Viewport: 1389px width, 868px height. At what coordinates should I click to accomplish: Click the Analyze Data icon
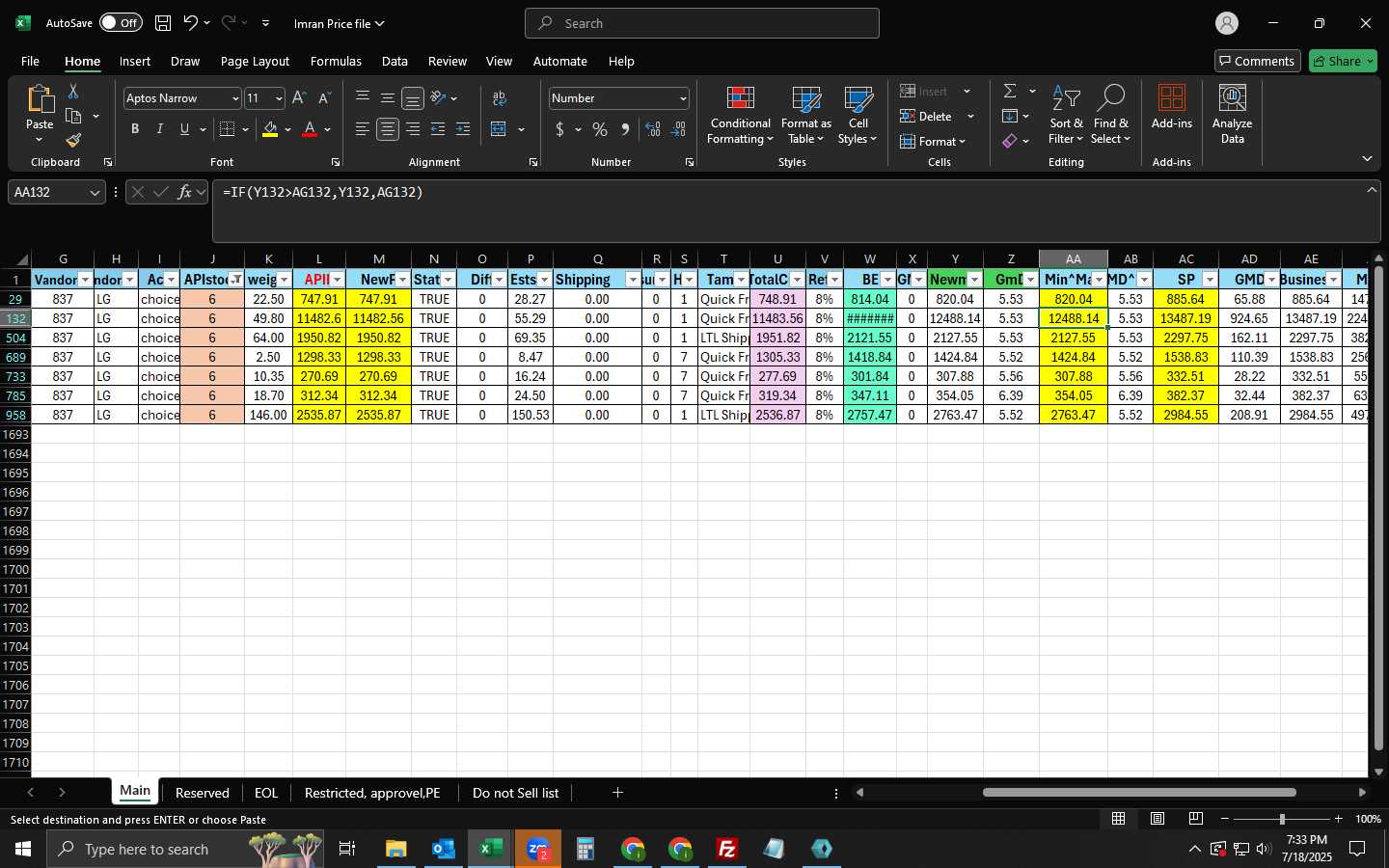click(x=1233, y=114)
